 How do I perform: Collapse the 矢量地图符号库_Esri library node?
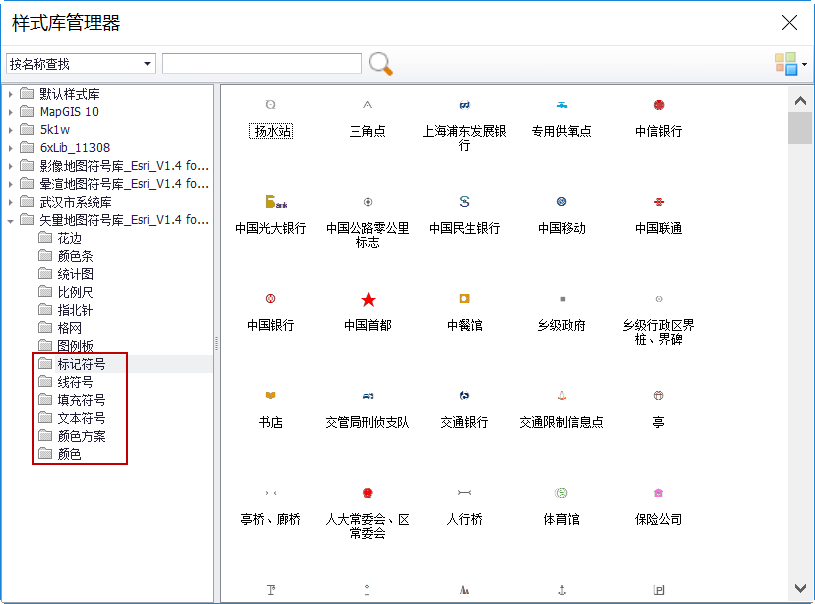10,221
